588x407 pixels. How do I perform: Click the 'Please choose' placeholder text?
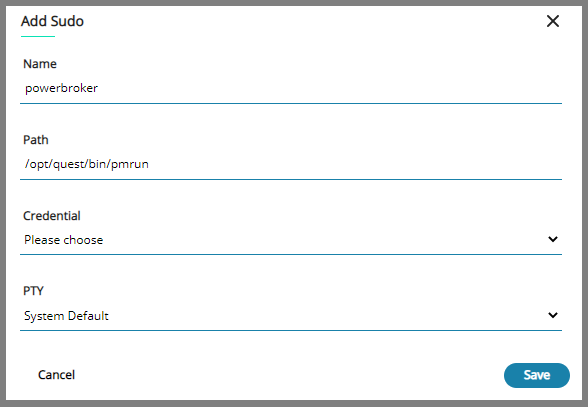(x=63, y=240)
